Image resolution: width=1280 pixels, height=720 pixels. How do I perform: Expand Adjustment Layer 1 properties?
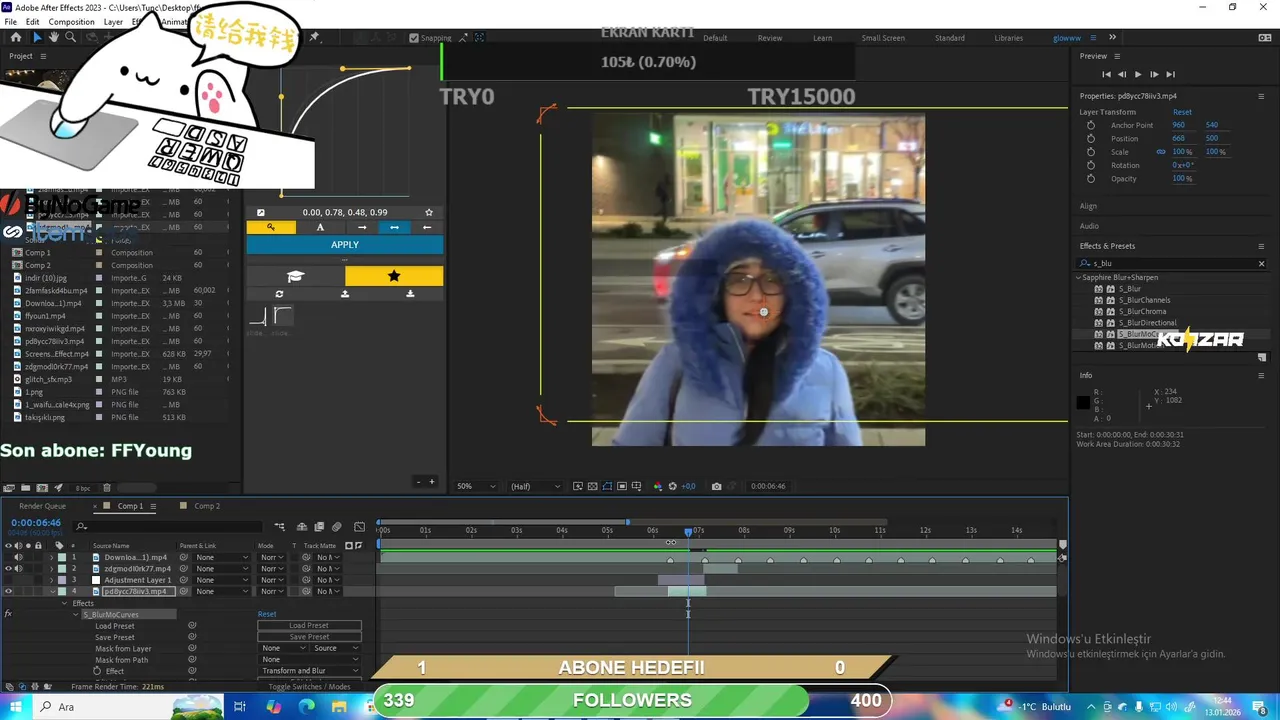pos(52,580)
